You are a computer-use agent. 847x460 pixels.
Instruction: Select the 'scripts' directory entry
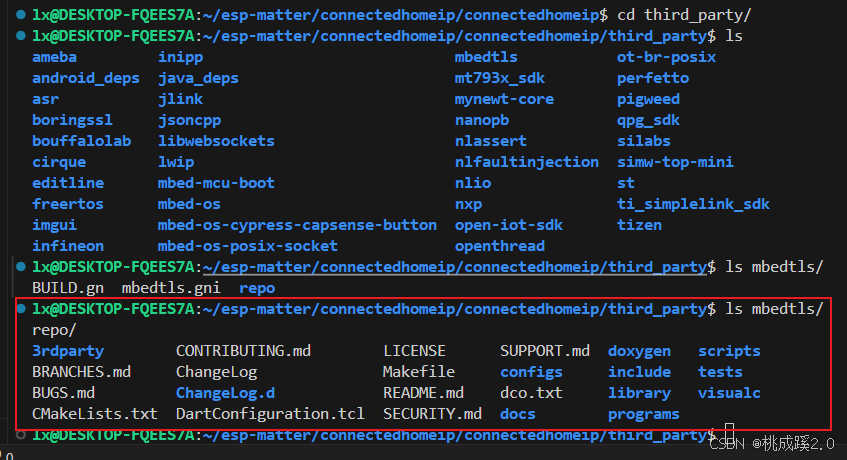click(729, 351)
